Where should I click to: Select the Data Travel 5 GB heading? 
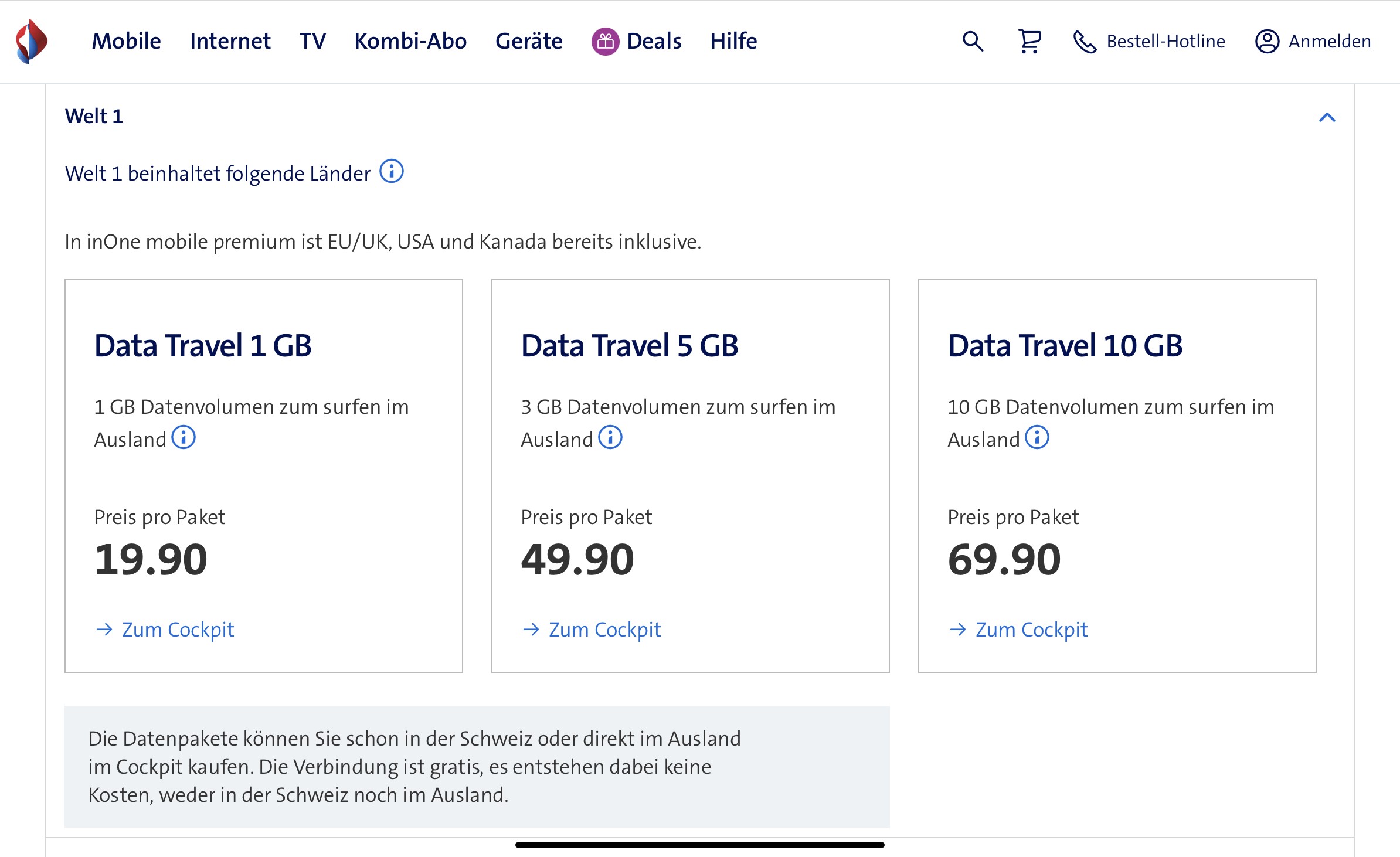tap(629, 345)
